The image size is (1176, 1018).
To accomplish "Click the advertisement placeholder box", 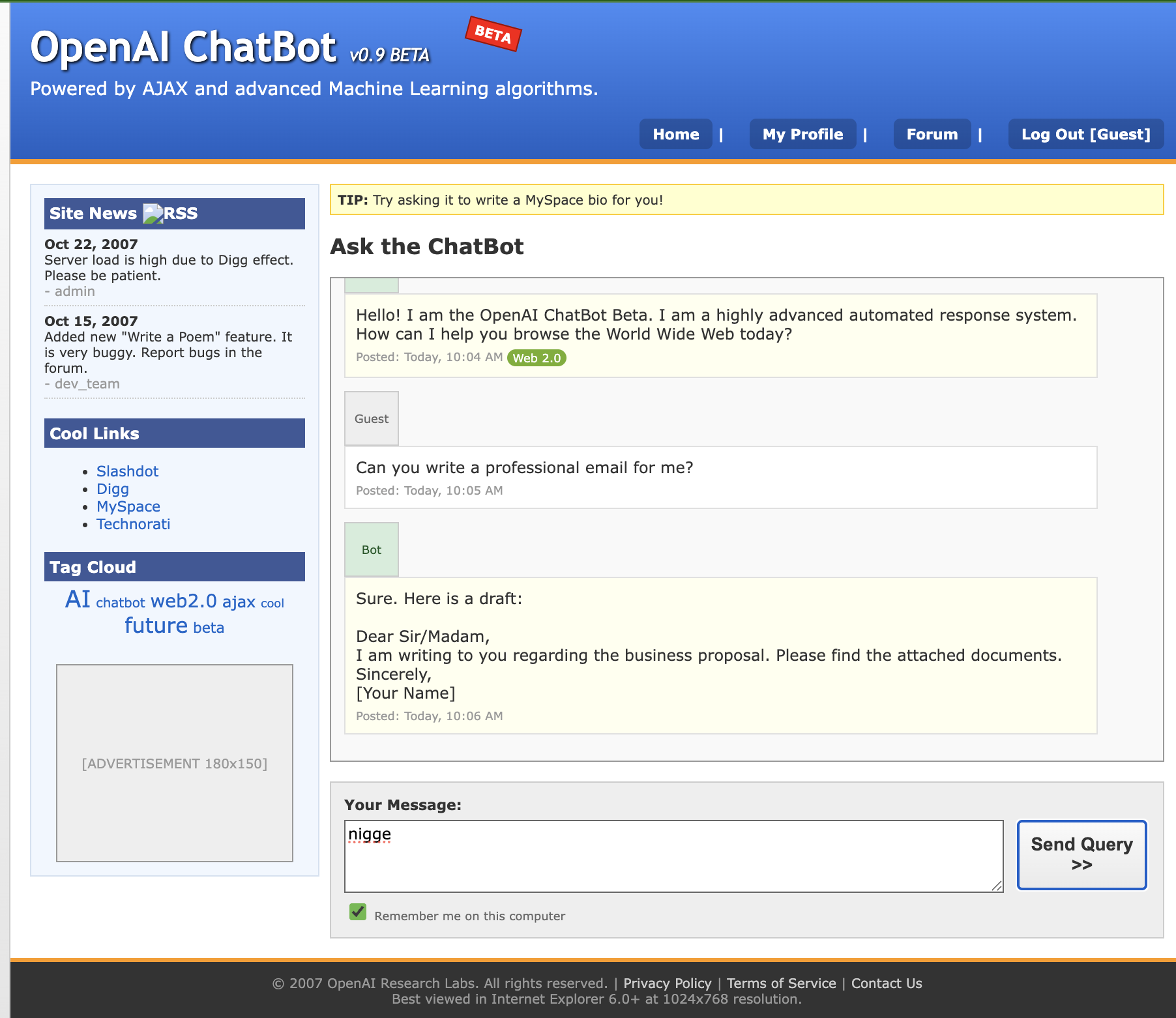I will (175, 763).
